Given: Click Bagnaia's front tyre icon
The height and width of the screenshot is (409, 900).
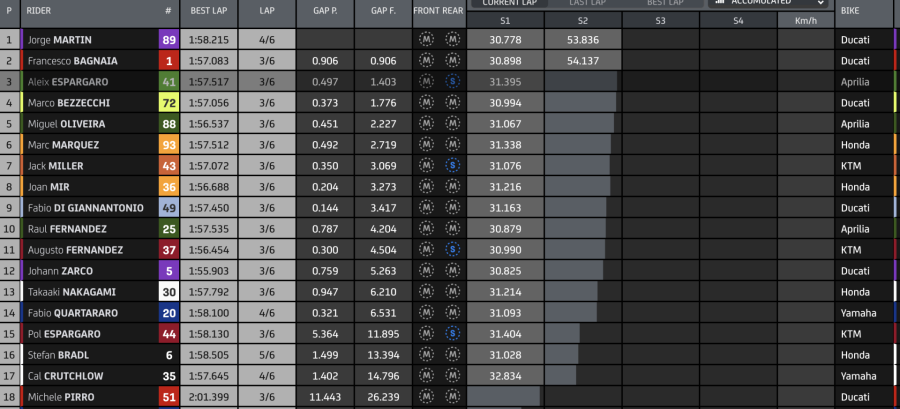Looking at the screenshot, I should point(426,61).
